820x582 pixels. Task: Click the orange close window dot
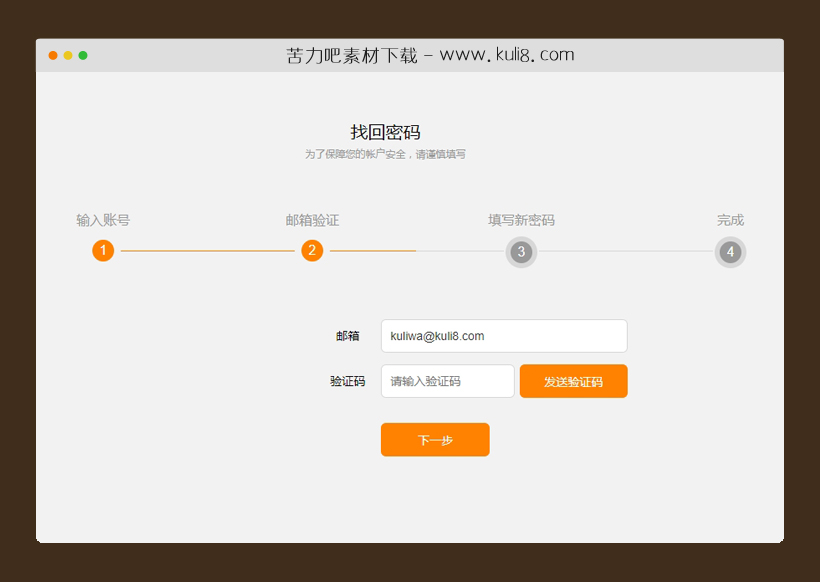point(53,55)
